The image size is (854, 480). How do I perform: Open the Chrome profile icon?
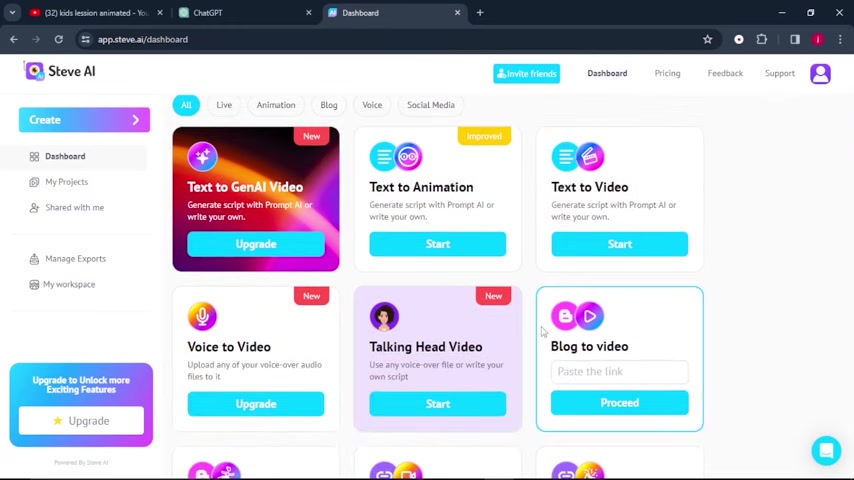pyautogui.click(x=818, y=39)
